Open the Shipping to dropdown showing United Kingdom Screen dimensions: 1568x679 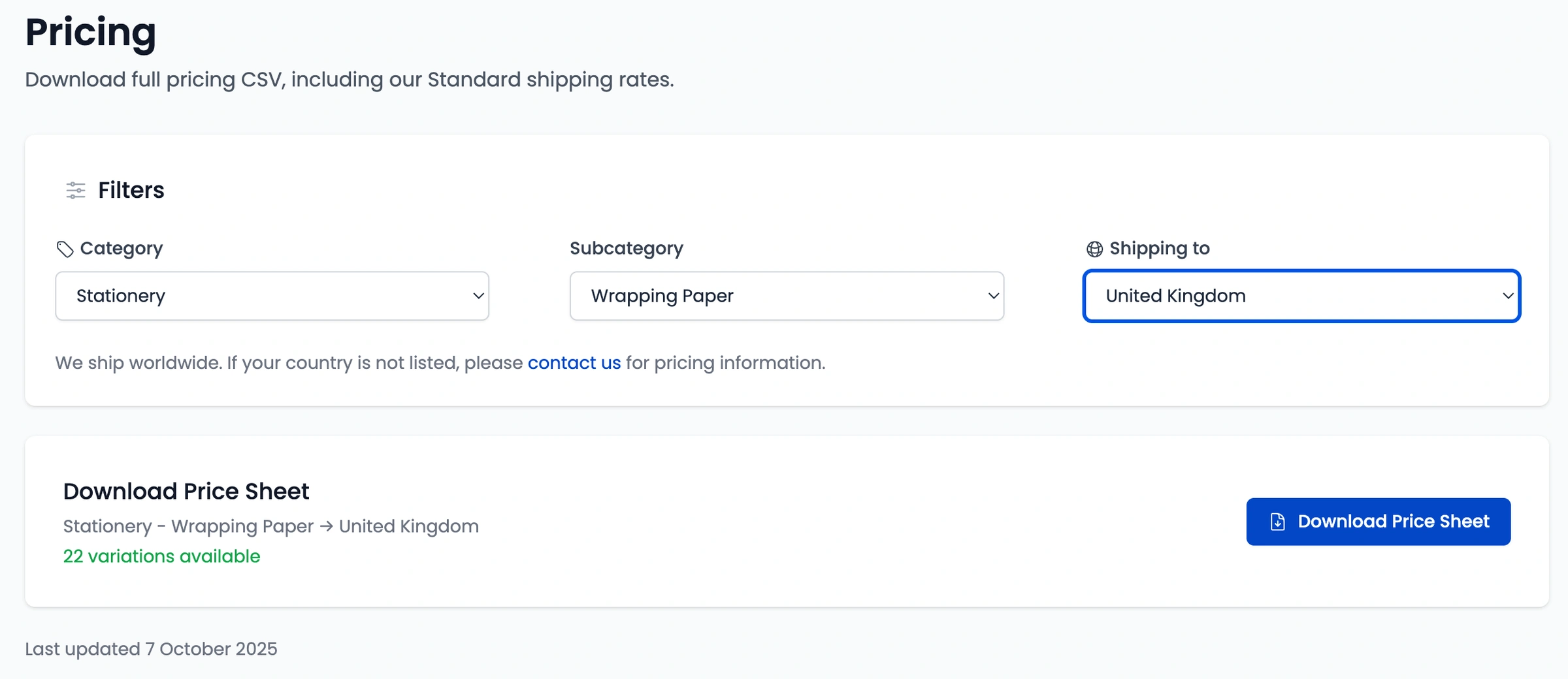click(x=1303, y=296)
